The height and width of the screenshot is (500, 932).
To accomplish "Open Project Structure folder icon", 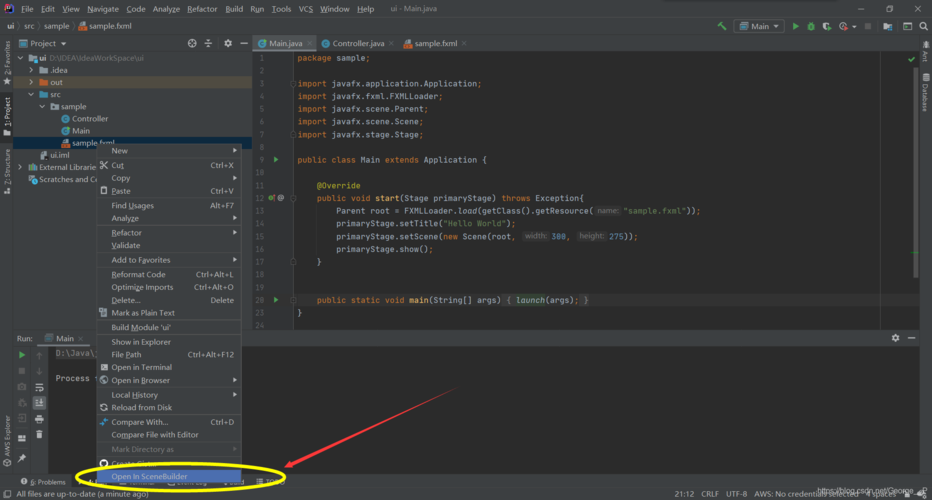I will pos(887,26).
